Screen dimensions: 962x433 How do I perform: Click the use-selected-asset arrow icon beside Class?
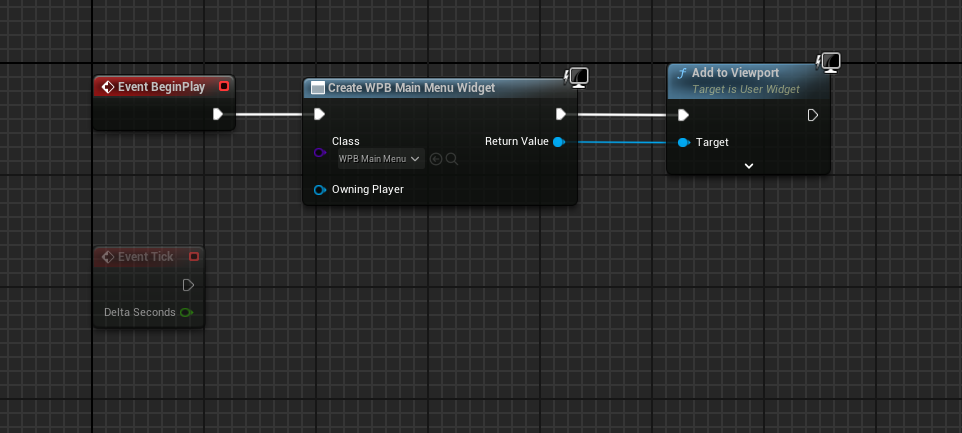pyautogui.click(x=436, y=159)
